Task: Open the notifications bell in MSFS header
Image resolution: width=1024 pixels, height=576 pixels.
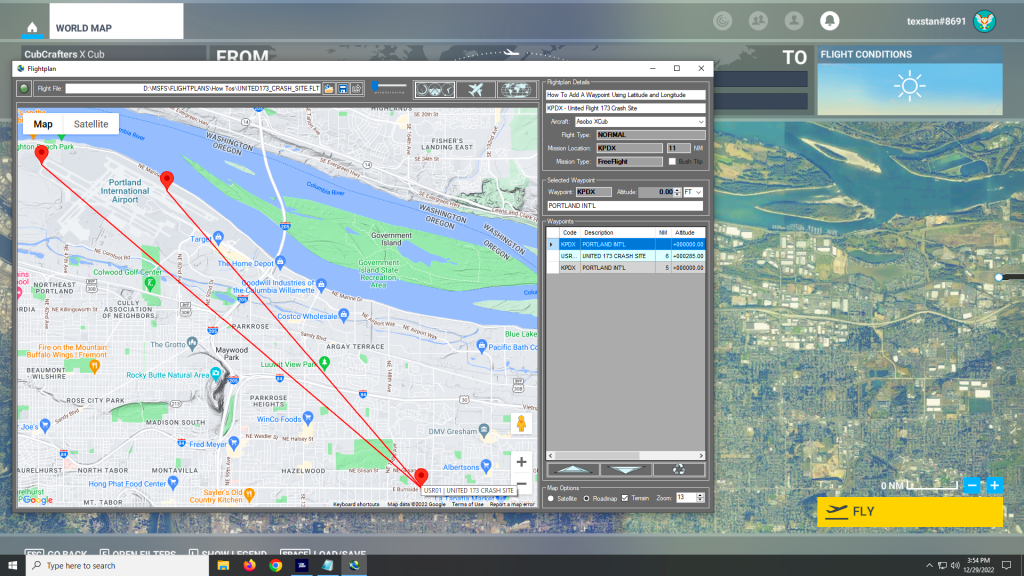Action: pos(829,21)
